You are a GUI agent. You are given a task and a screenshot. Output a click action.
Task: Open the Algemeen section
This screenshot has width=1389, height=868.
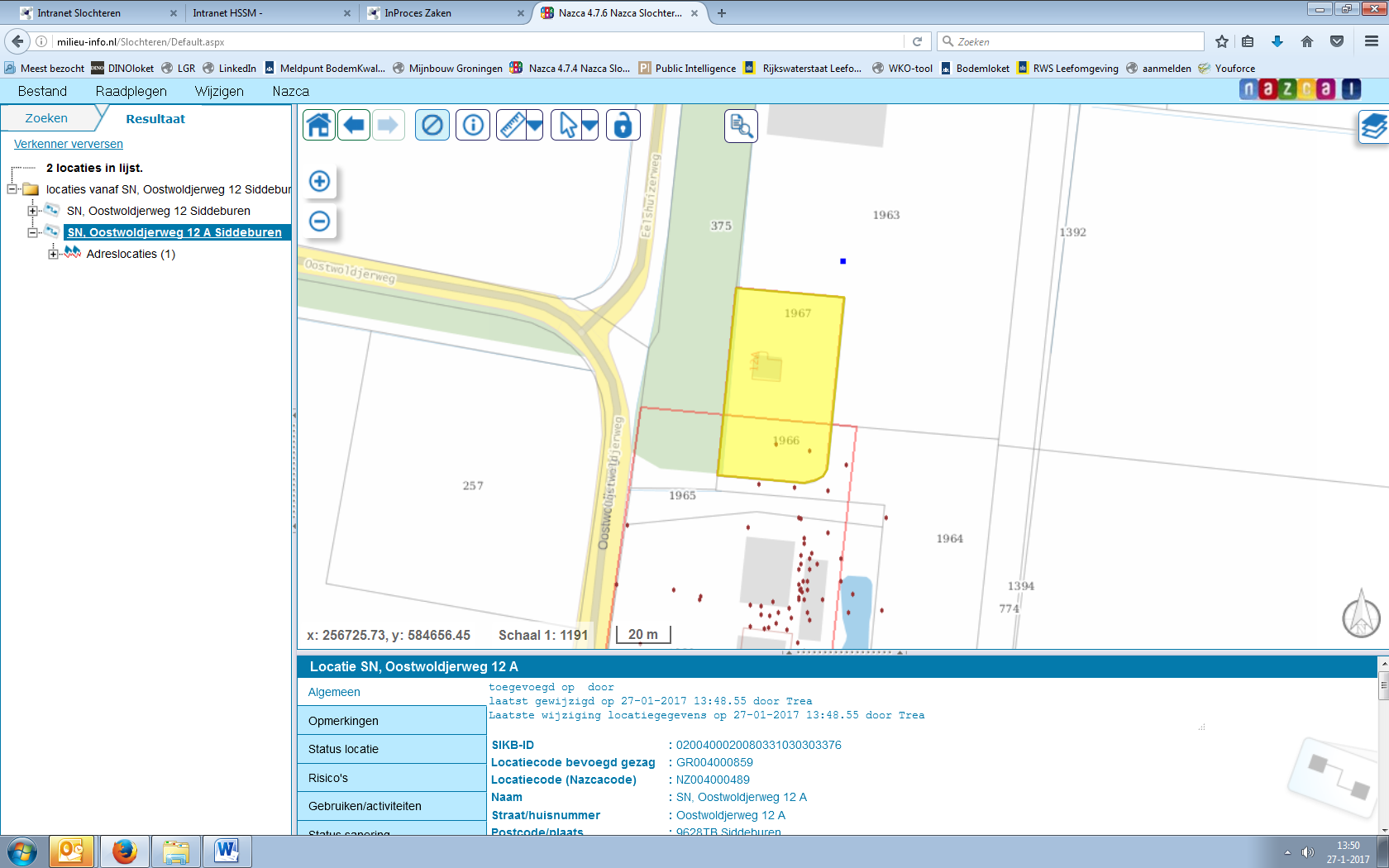point(392,692)
